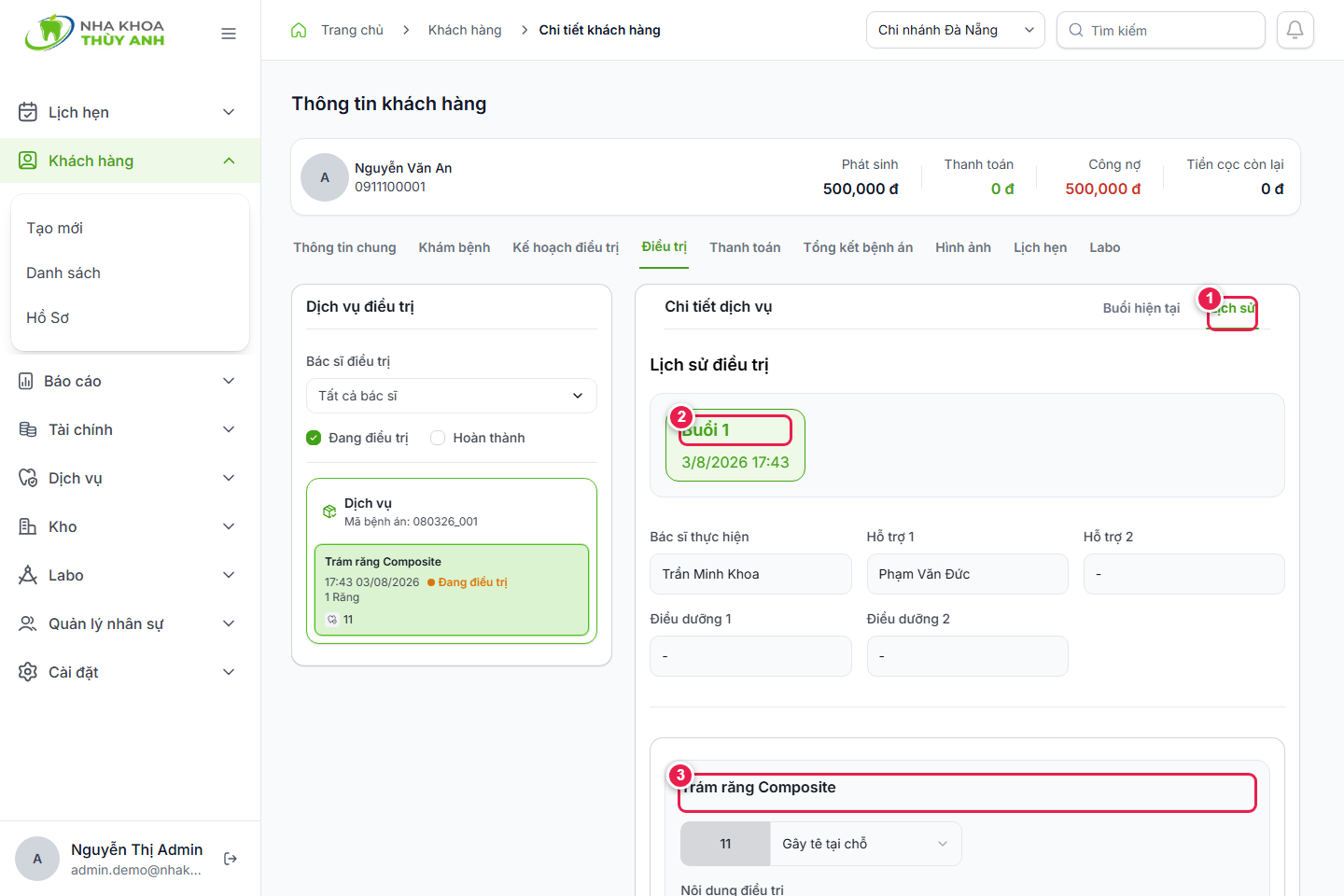Click the Khách hàng breadcrumb link
Viewport: 1344px width, 896px height.
(x=465, y=30)
